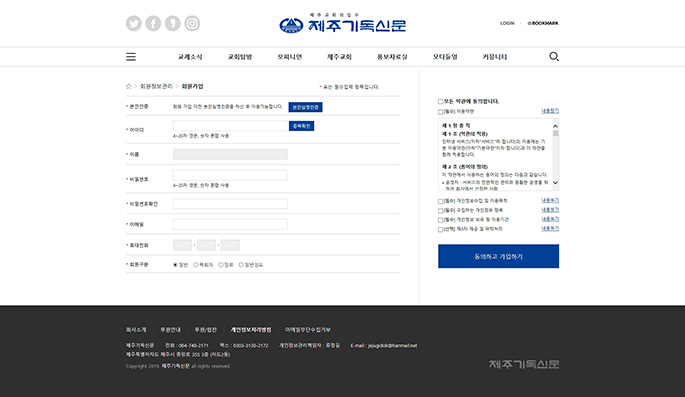
Task: Focus the 비밀번호확인 confirmation field
Action: point(230,204)
